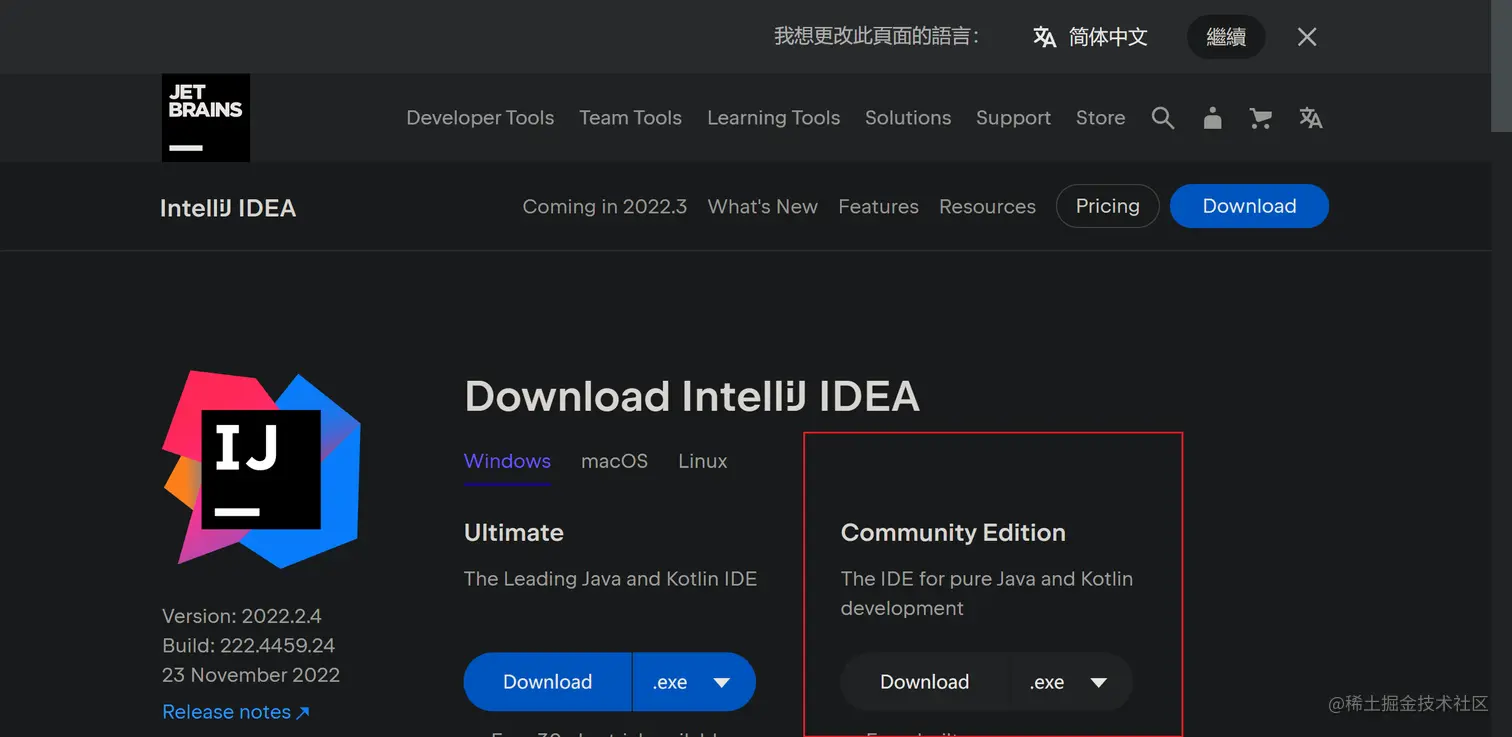Click the page vertical scrollbar thumb
Image resolution: width=1512 pixels, height=737 pixels.
pos(1501,65)
